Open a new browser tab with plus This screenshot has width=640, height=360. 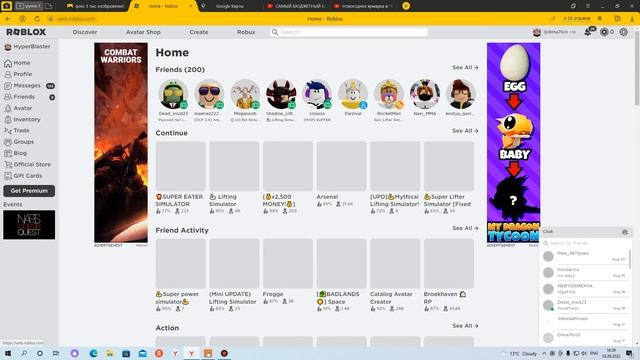[x=406, y=6]
